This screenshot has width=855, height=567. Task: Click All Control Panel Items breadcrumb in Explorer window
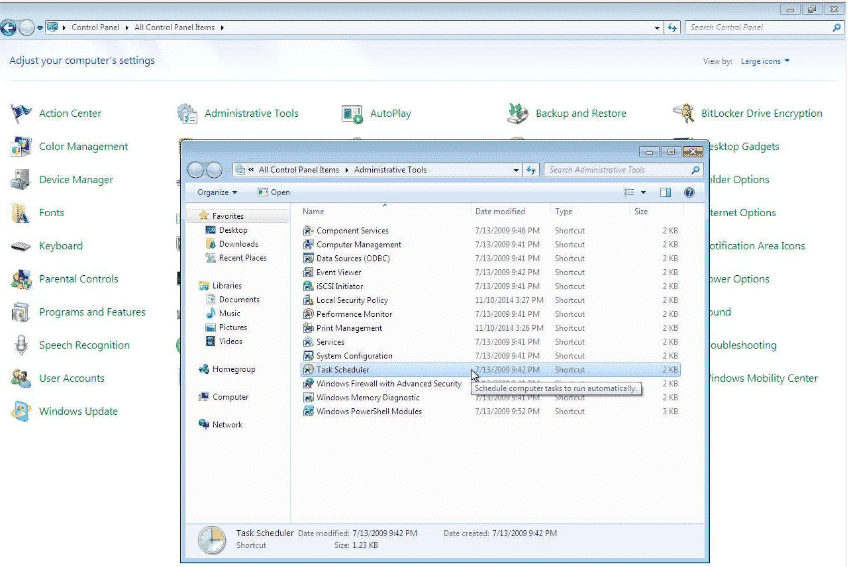299,170
